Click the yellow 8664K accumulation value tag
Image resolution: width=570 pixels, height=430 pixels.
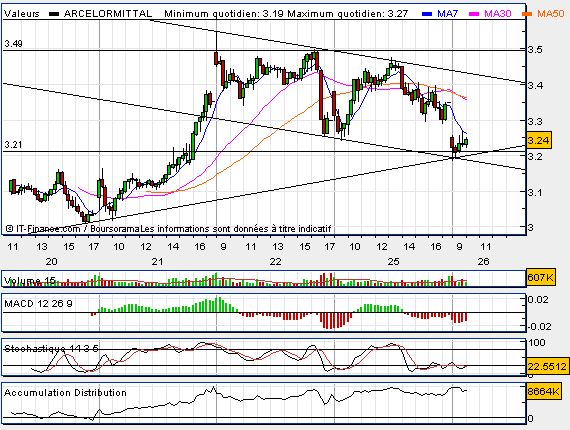544,391
